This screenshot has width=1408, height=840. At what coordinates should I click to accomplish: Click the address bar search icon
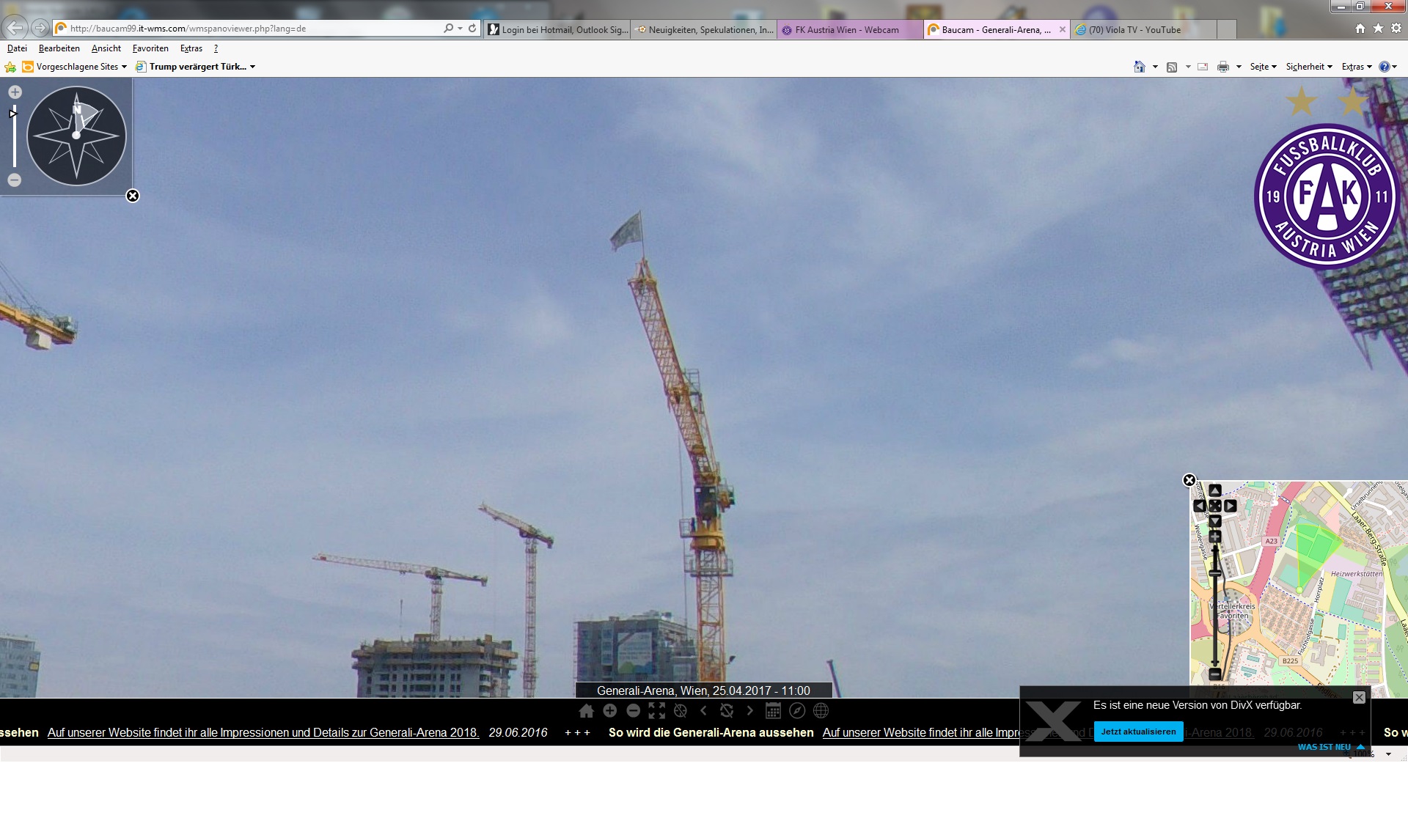click(x=448, y=29)
